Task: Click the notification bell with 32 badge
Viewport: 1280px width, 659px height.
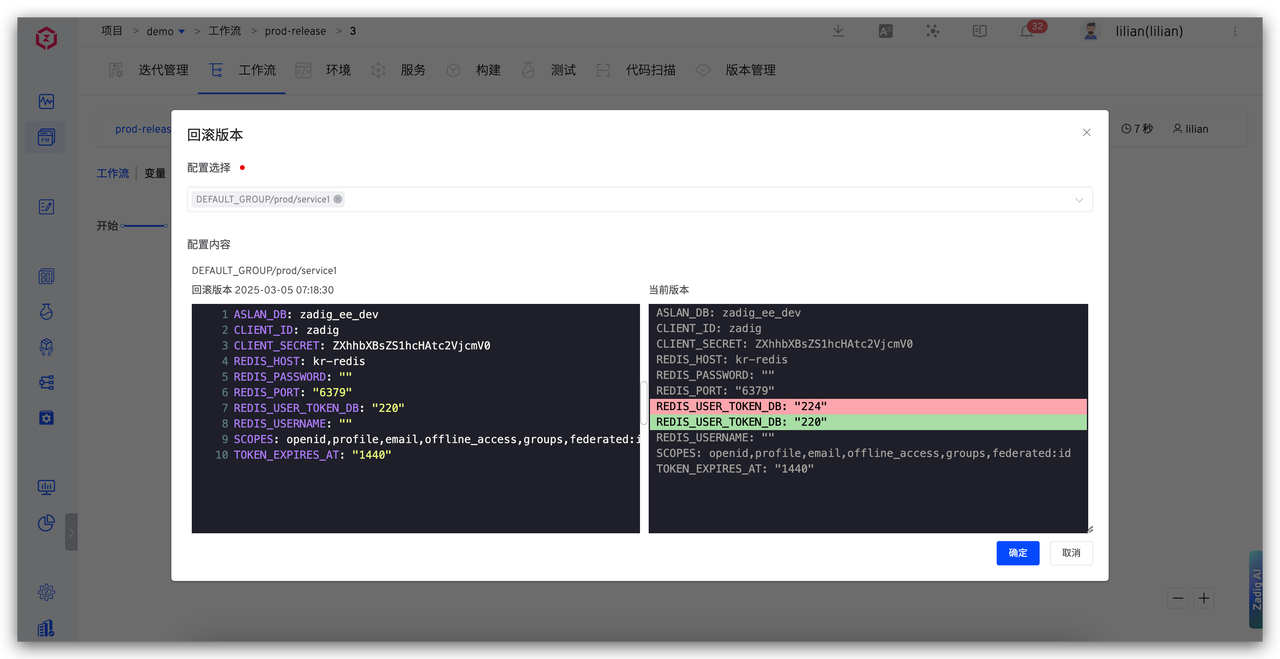Action: [1027, 31]
